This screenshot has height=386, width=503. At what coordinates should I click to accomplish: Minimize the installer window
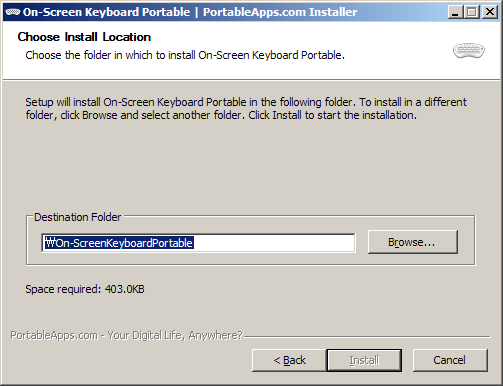coord(455,12)
